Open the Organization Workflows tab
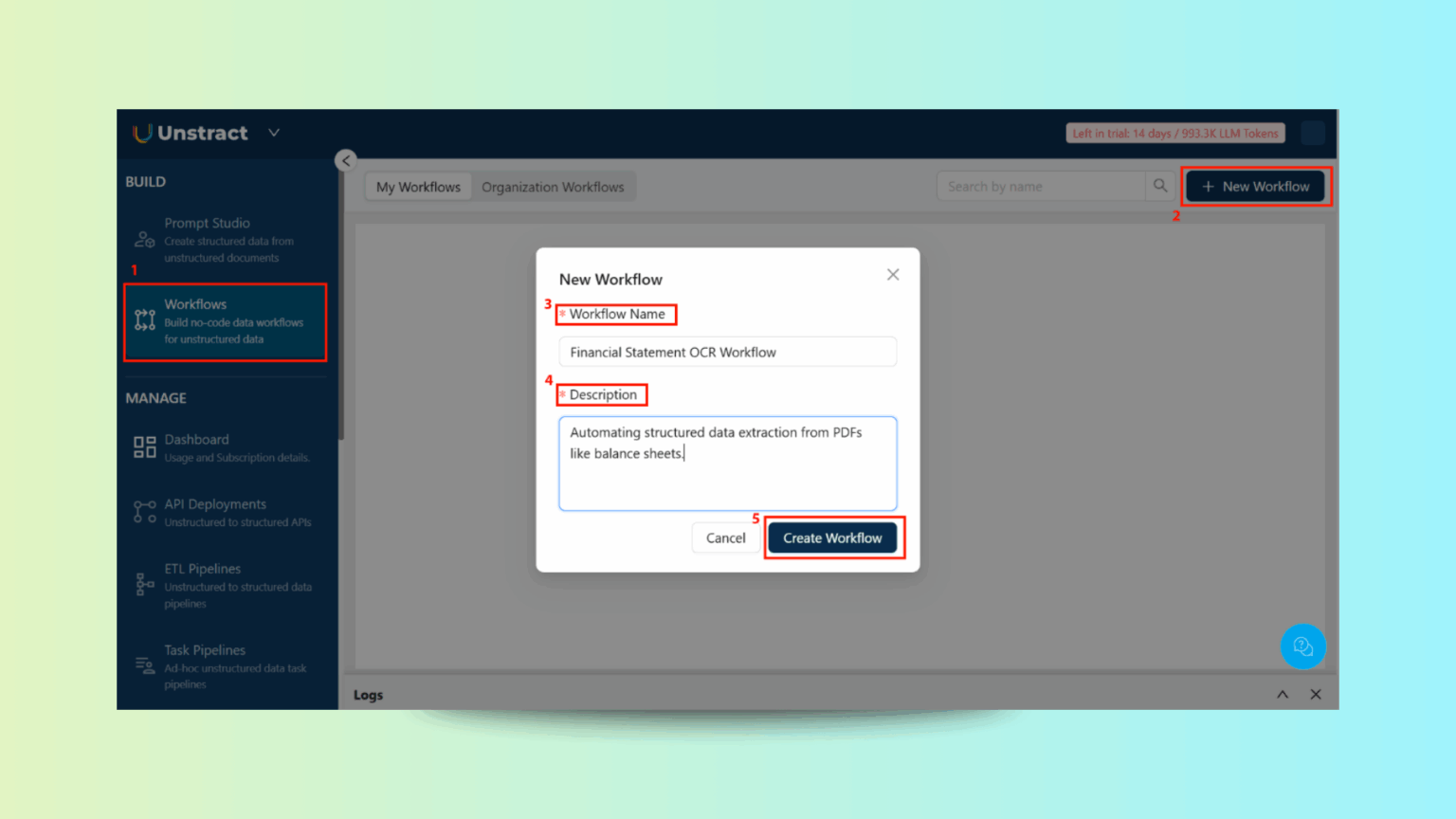Image resolution: width=1456 pixels, height=819 pixels. coord(554,186)
